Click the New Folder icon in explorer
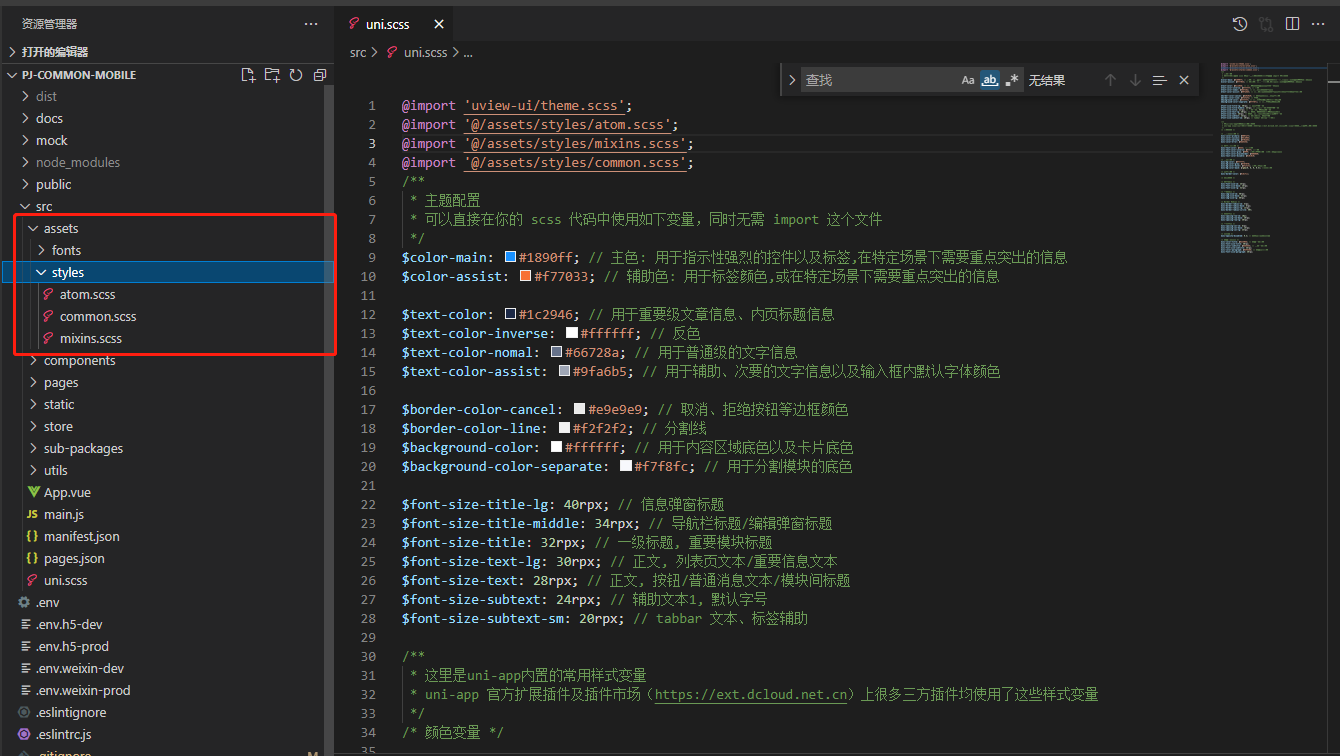 pos(272,75)
